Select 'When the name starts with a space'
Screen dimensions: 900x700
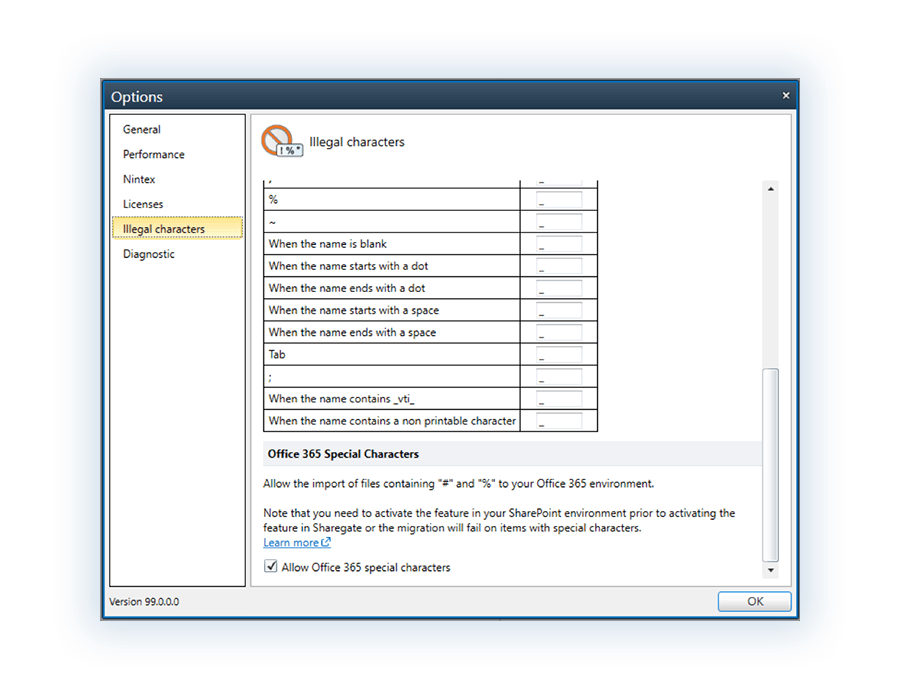[x=354, y=310]
